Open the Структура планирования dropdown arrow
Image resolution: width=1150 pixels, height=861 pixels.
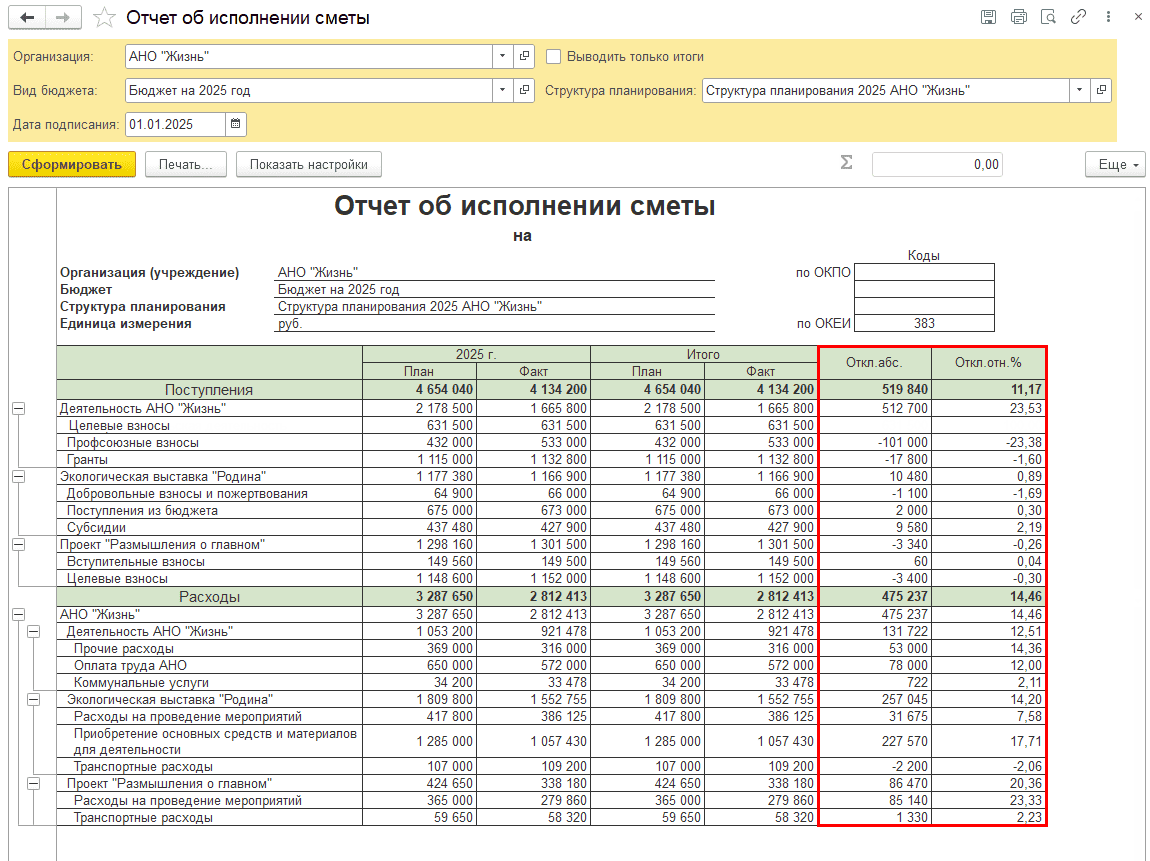coord(1079,90)
